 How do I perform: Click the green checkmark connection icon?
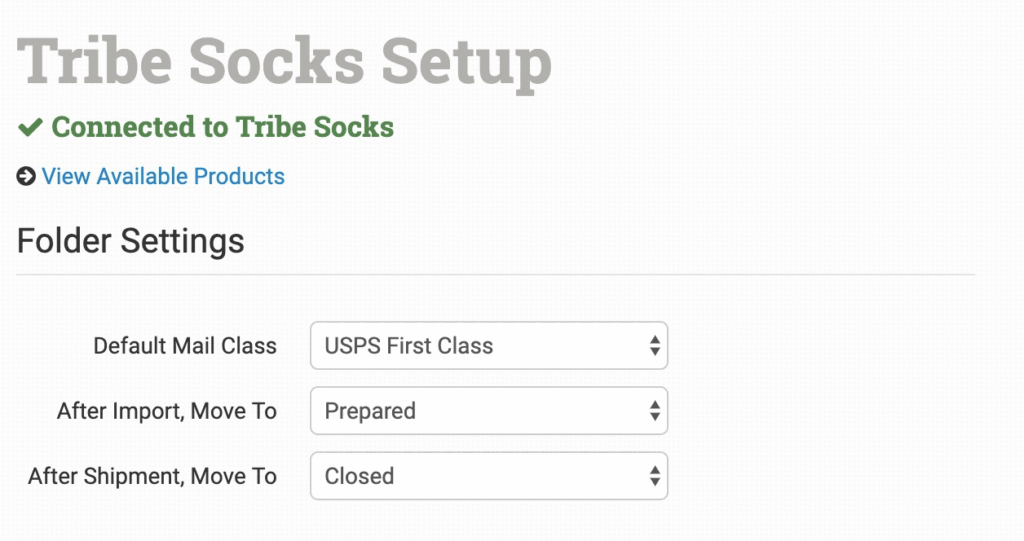tap(30, 127)
